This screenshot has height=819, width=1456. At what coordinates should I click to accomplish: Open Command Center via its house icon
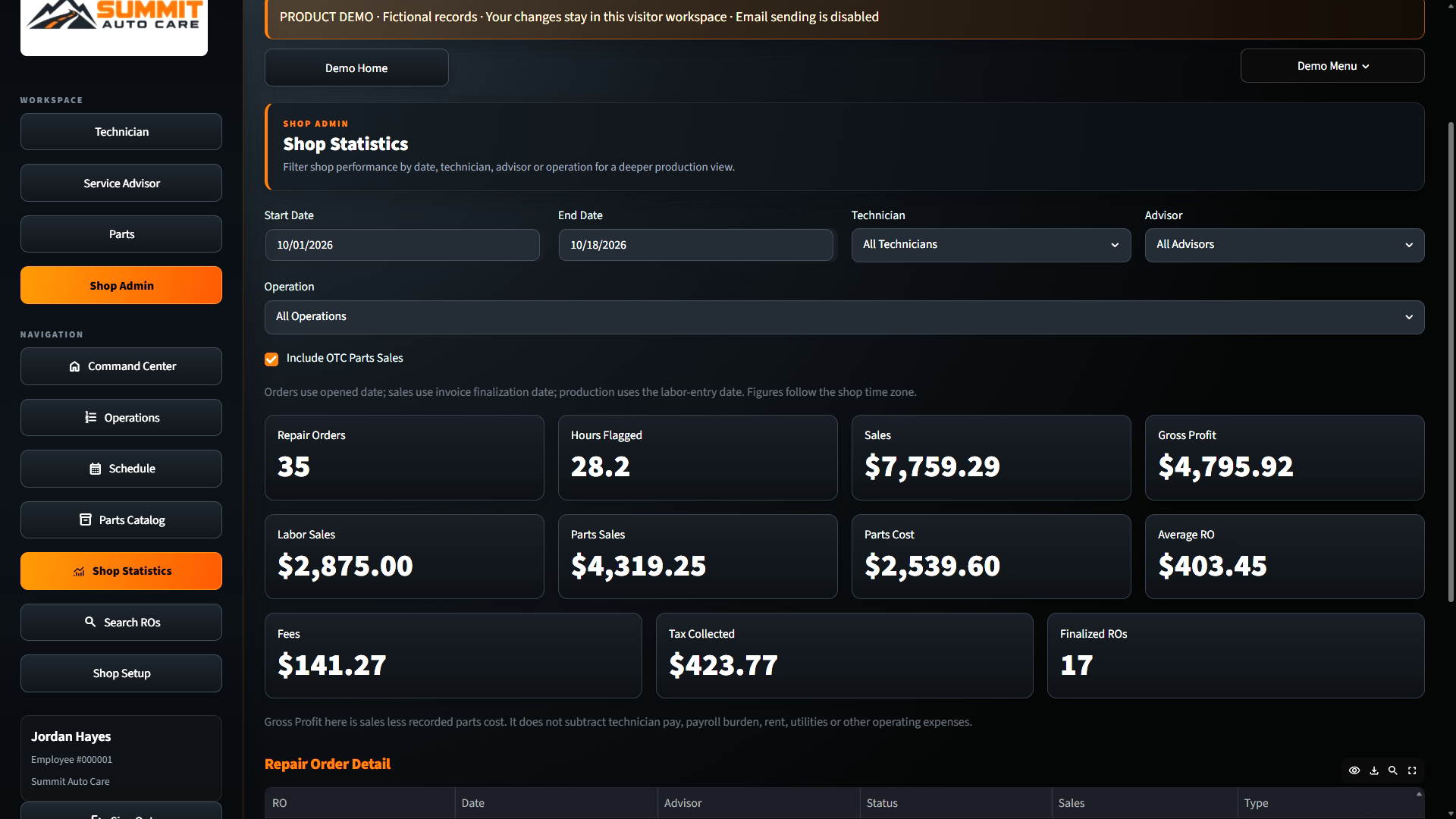tap(74, 366)
